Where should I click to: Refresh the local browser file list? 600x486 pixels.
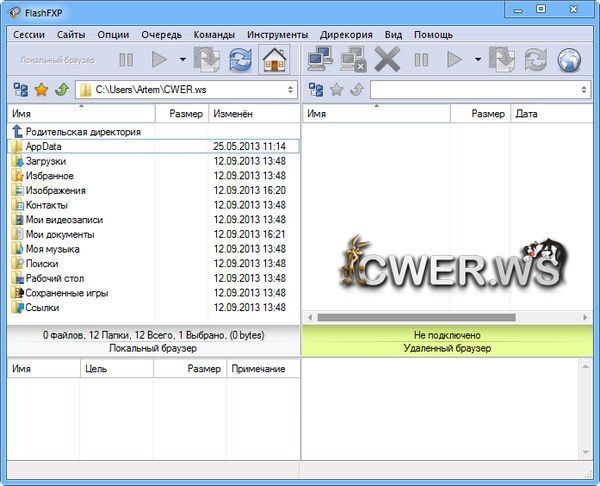(240, 60)
